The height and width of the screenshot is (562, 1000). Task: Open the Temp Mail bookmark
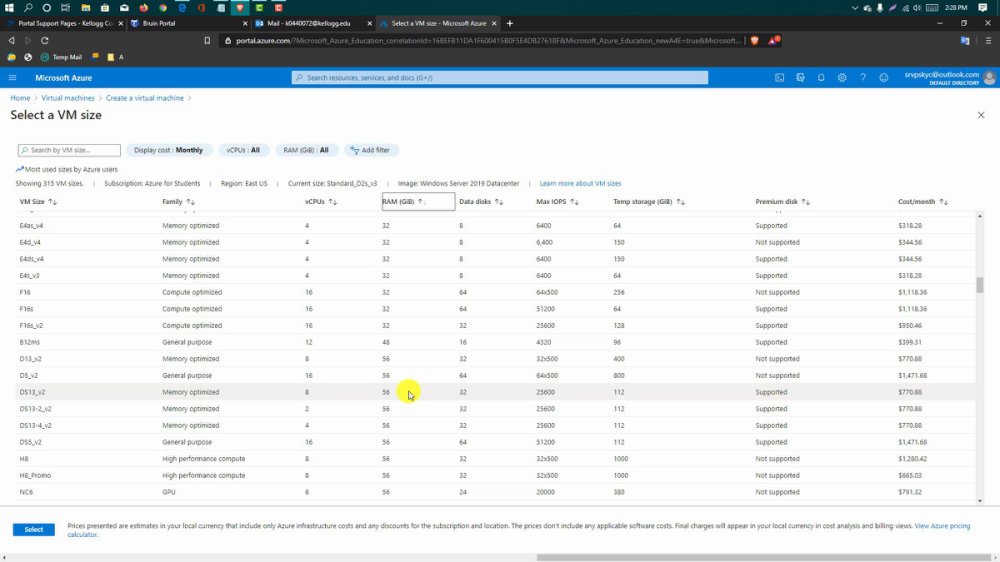point(61,57)
